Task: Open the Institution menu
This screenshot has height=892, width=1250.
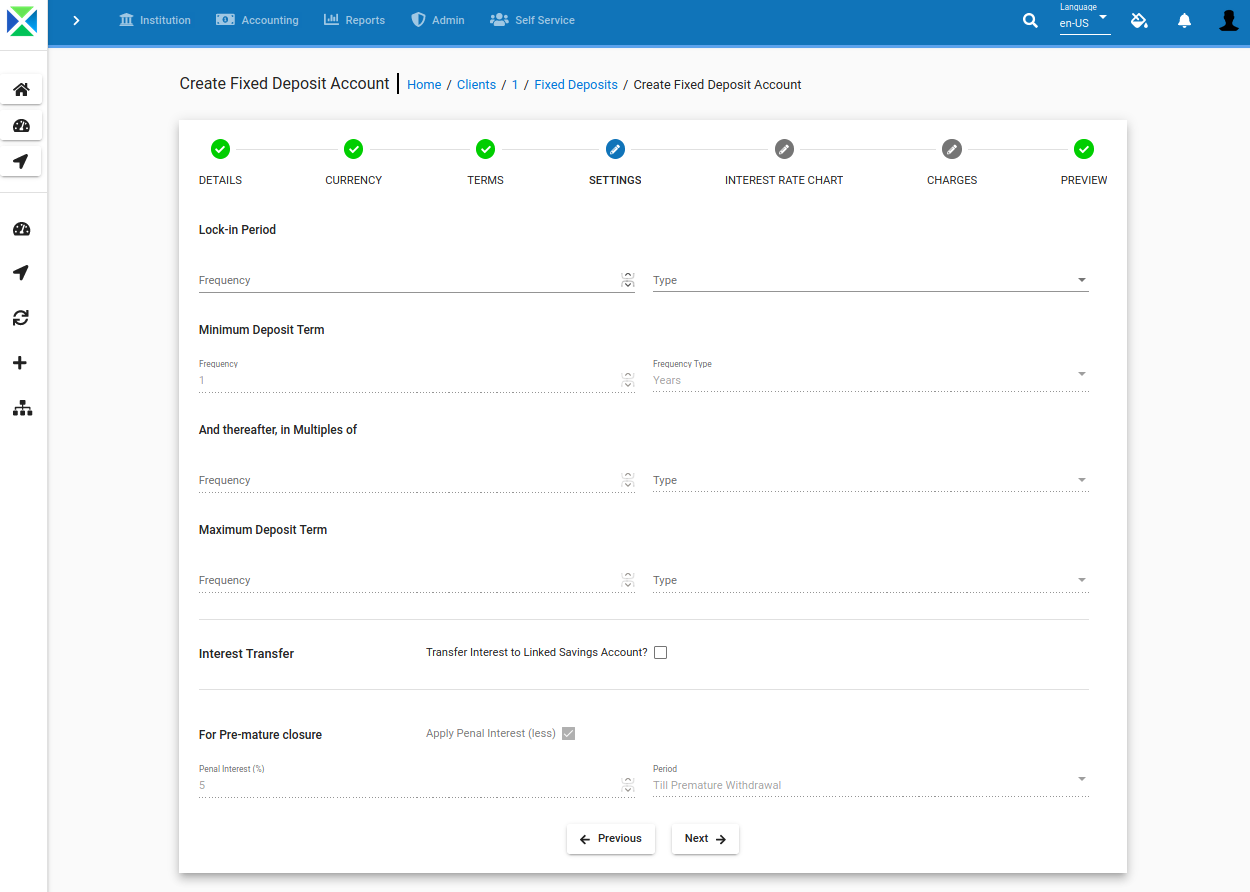Action: [x=155, y=20]
